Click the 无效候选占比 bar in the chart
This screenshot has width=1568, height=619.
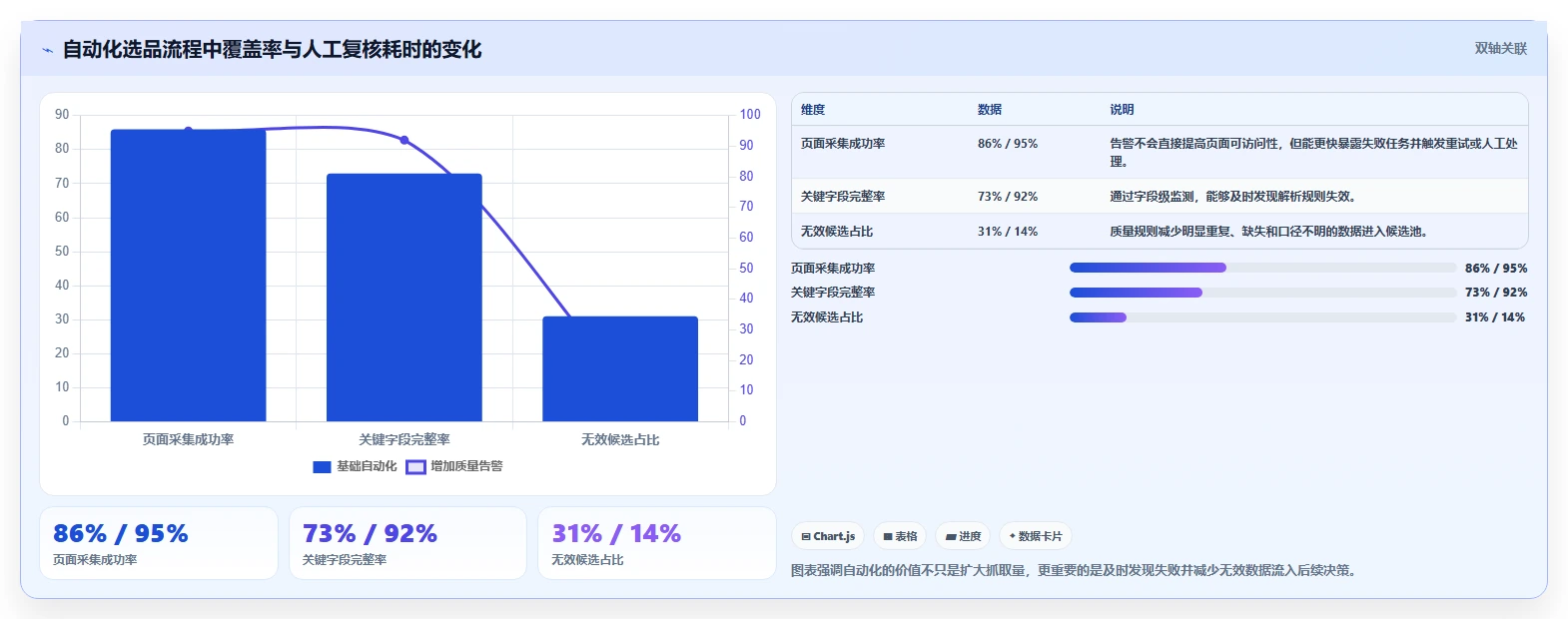coord(620,368)
